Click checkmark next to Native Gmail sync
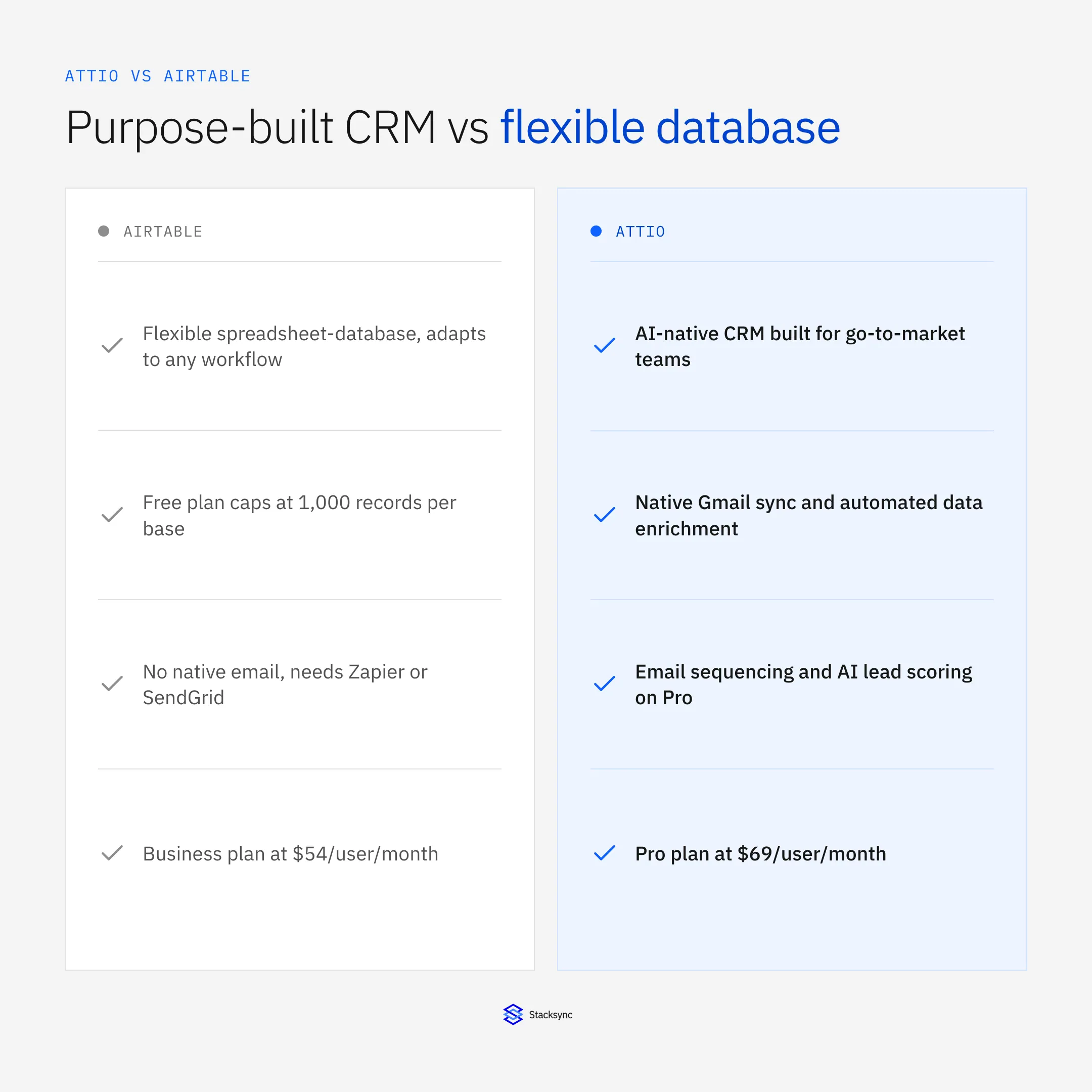This screenshot has height=1092, width=1092. point(604,514)
